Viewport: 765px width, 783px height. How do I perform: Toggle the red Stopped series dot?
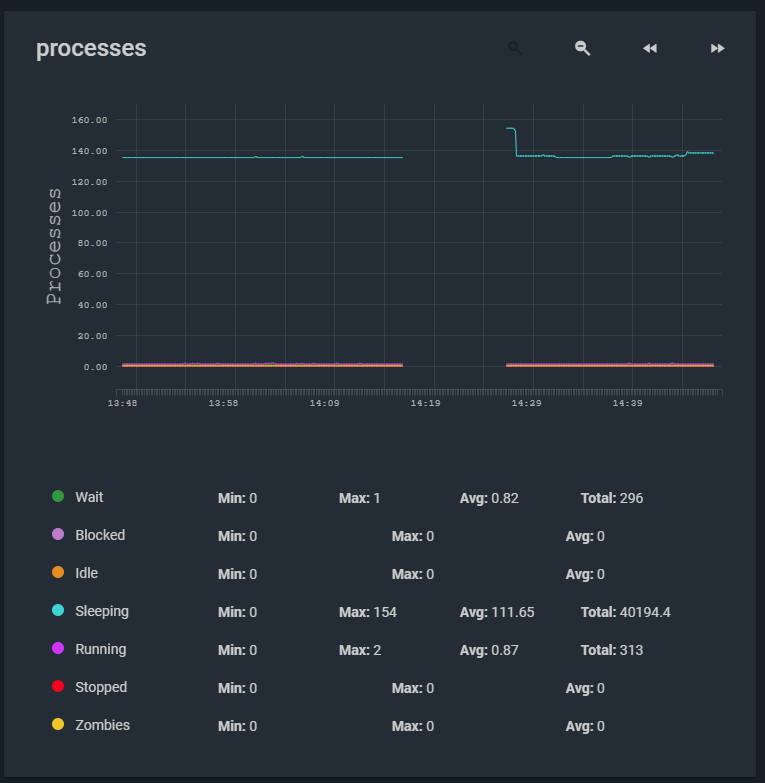(x=58, y=687)
